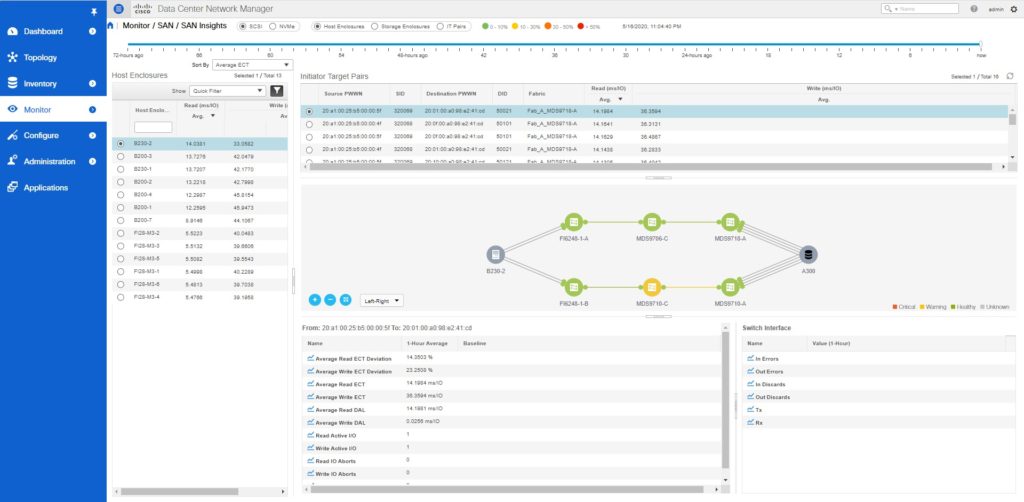Zoom in the topology with plus icon
The width and height of the screenshot is (1024, 502).
pos(315,300)
